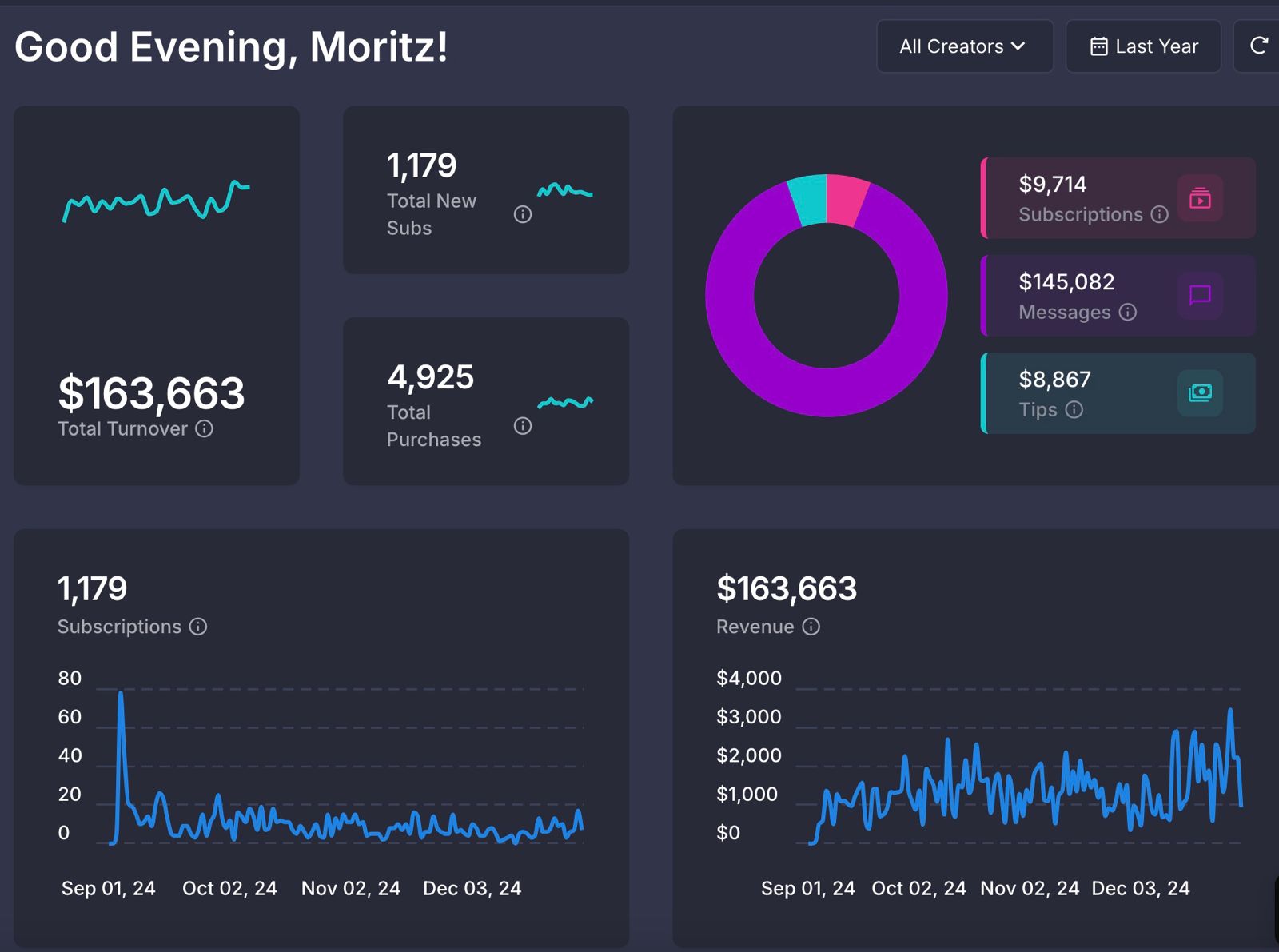The width and height of the screenshot is (1279, 952).
Task: Click the refresh icon in the top bar
Action: coord(1261,46)
